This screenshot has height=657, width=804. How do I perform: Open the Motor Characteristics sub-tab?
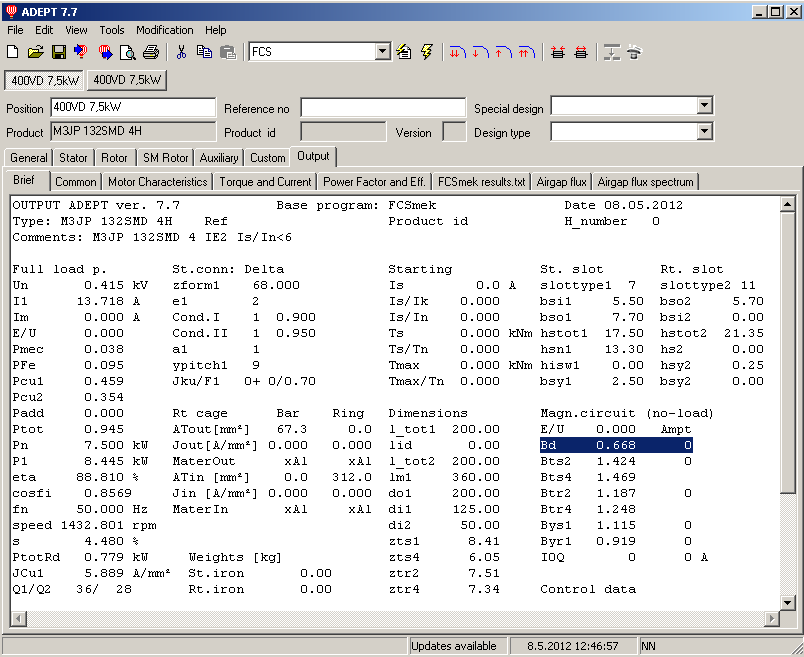coord(157,182)
